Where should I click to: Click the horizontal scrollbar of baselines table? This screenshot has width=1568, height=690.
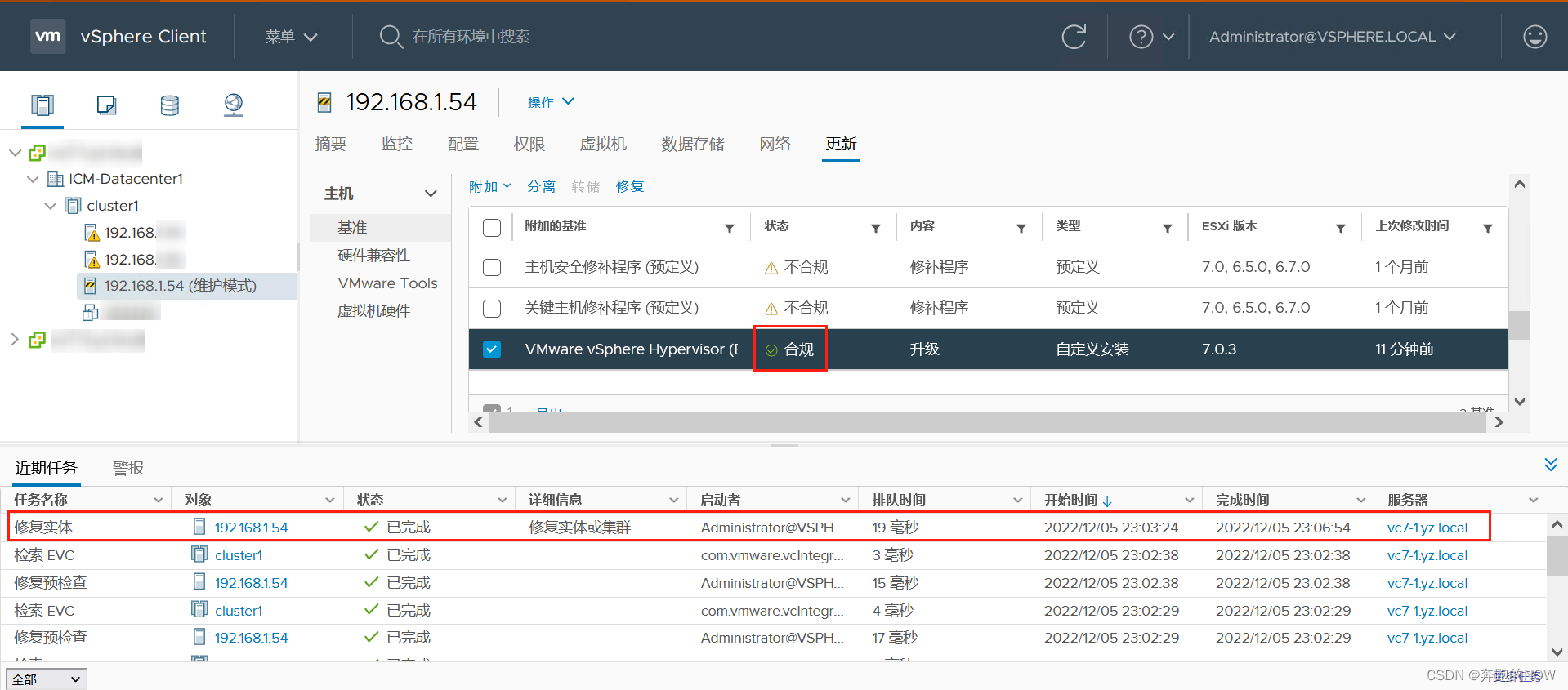coord(987,422)
